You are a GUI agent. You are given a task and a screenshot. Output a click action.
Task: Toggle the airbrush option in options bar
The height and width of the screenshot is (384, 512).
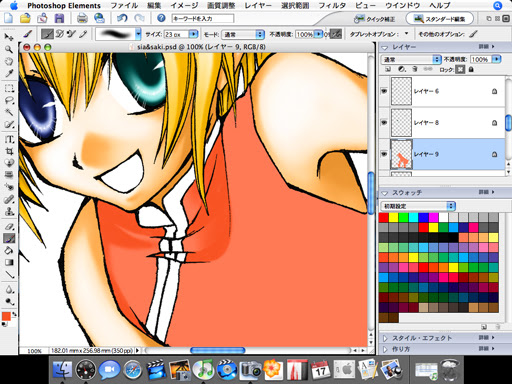click(x=336, y=34)
